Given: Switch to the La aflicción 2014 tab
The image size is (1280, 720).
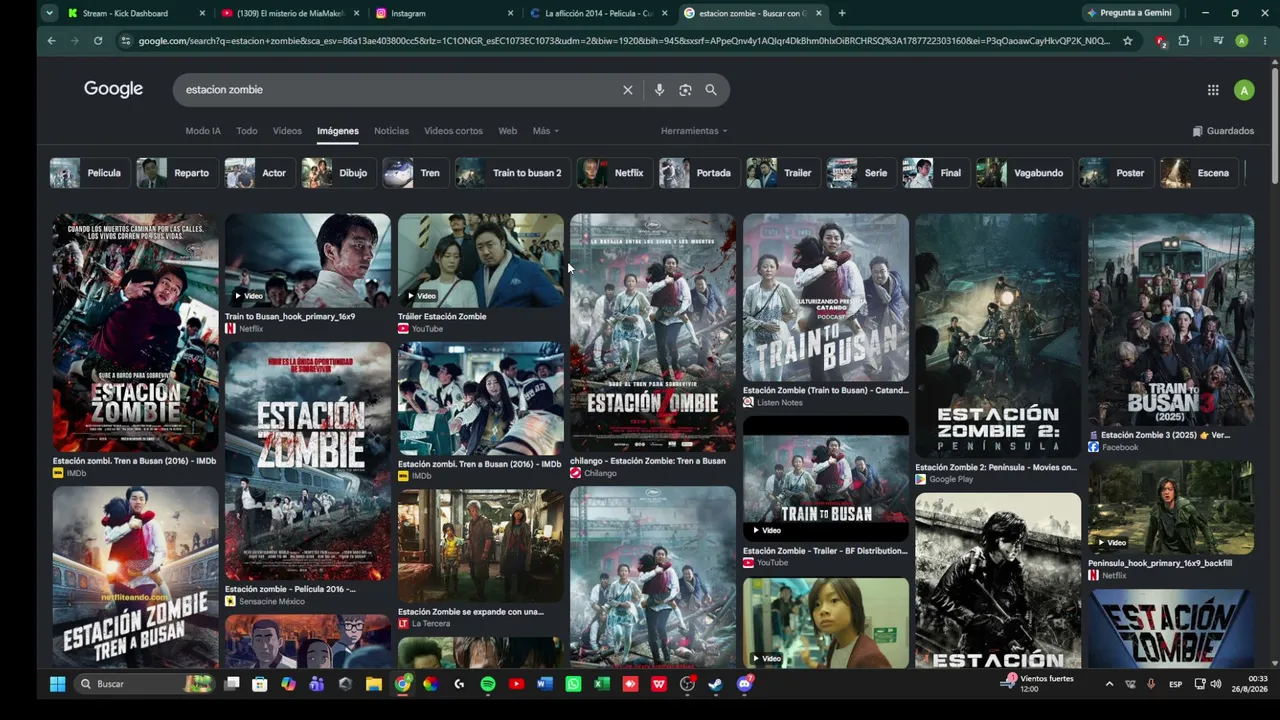Looking at the screenshot, I should click(x=597, y=13).
